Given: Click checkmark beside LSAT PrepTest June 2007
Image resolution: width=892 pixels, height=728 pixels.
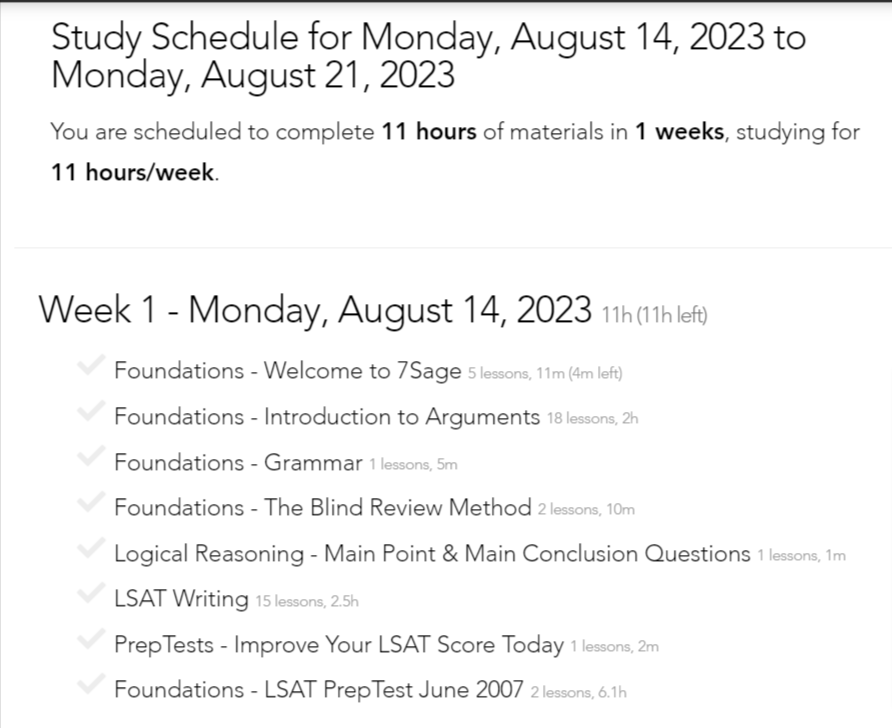Looking at the screenshot, I should (91, 687).
